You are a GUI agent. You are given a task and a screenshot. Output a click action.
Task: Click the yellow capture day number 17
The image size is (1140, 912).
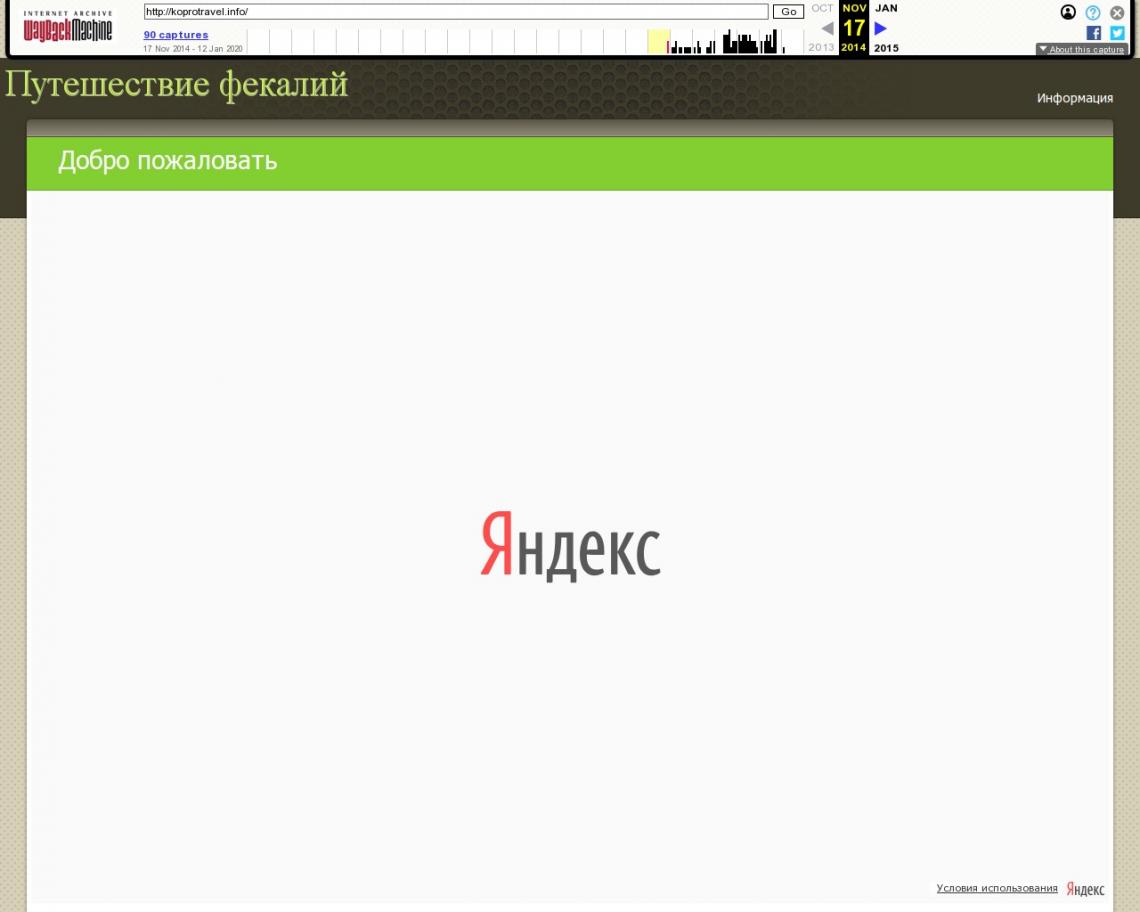[x=854, y=28]
